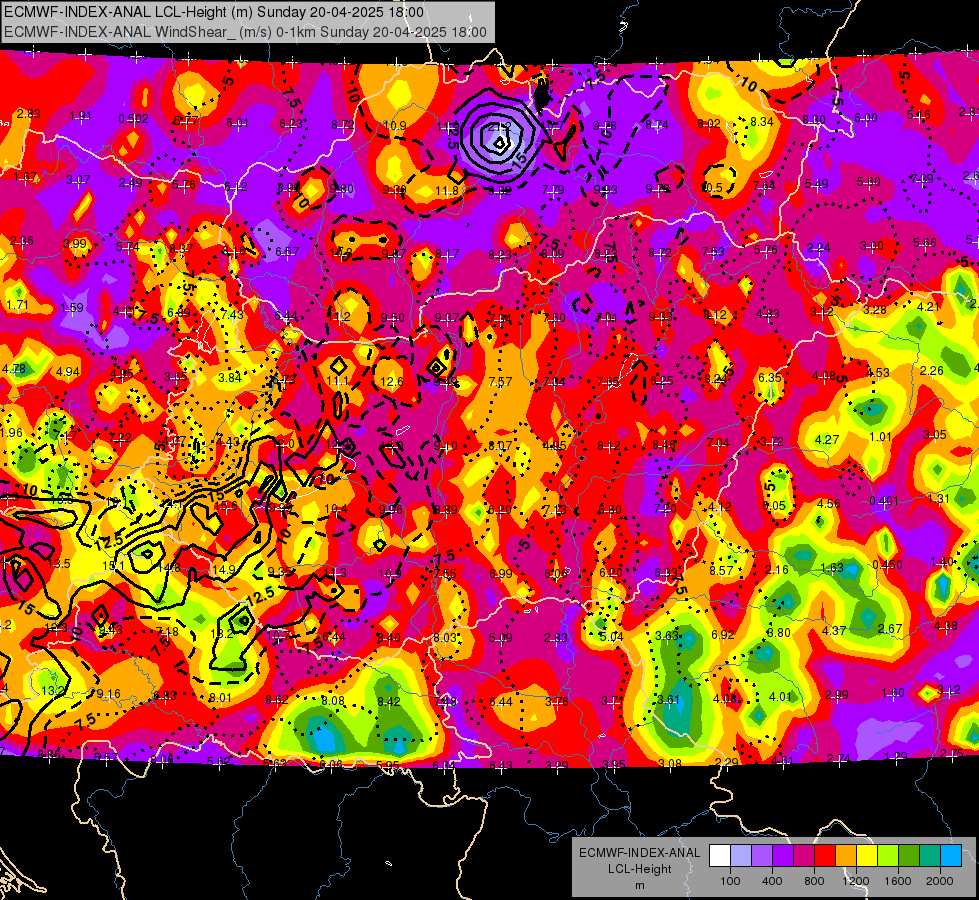Viewport: 979px width, 900px height.
Task: Click the grid value 3.07
Action: click(78, 180)
